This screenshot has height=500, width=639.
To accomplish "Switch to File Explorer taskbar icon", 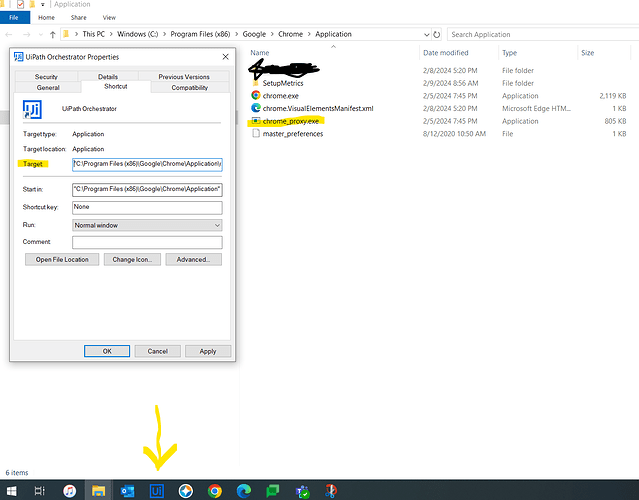I will click(x=98, y=491).
